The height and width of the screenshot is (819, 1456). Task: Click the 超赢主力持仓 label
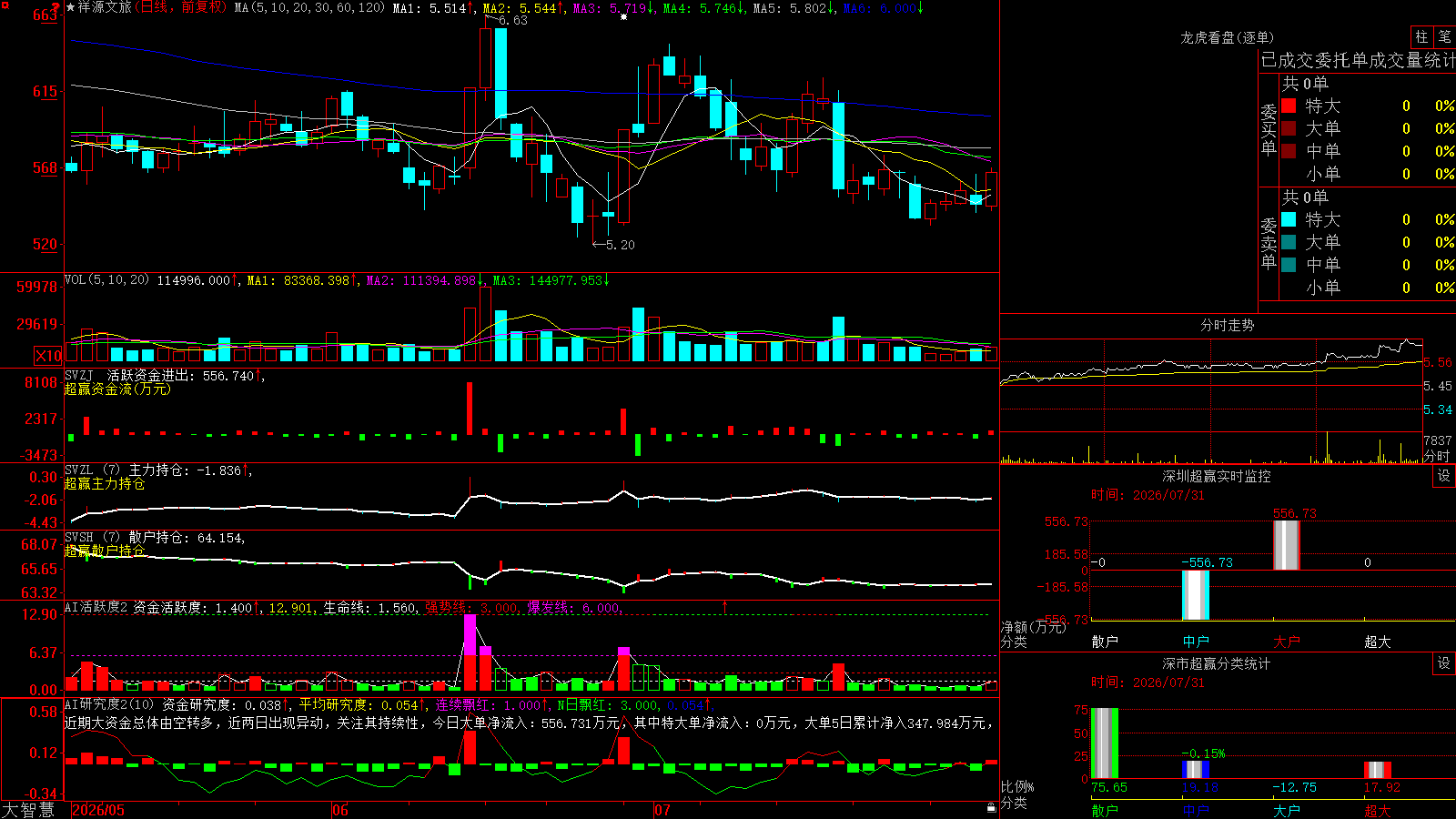coord(105,484)
